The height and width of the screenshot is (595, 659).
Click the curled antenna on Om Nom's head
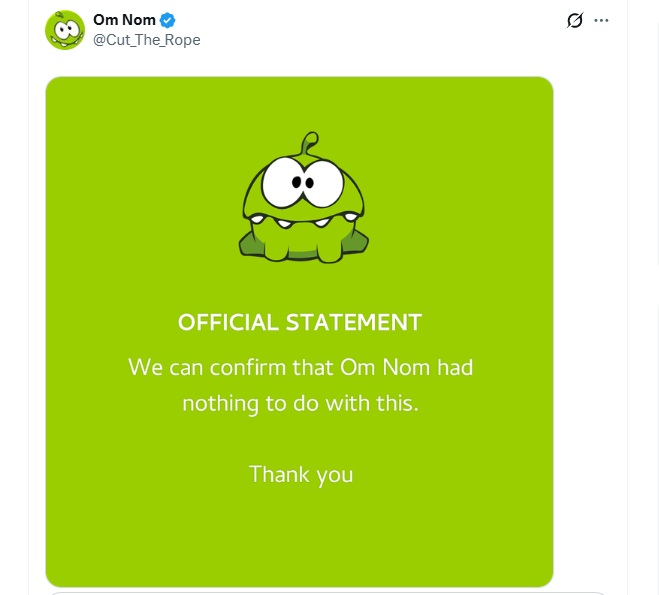310,140
